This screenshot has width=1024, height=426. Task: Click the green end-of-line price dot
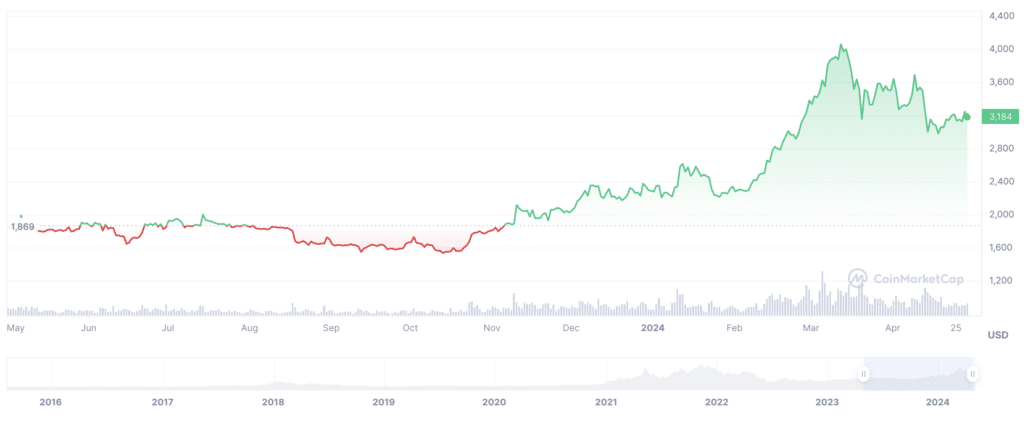[967, 117]
